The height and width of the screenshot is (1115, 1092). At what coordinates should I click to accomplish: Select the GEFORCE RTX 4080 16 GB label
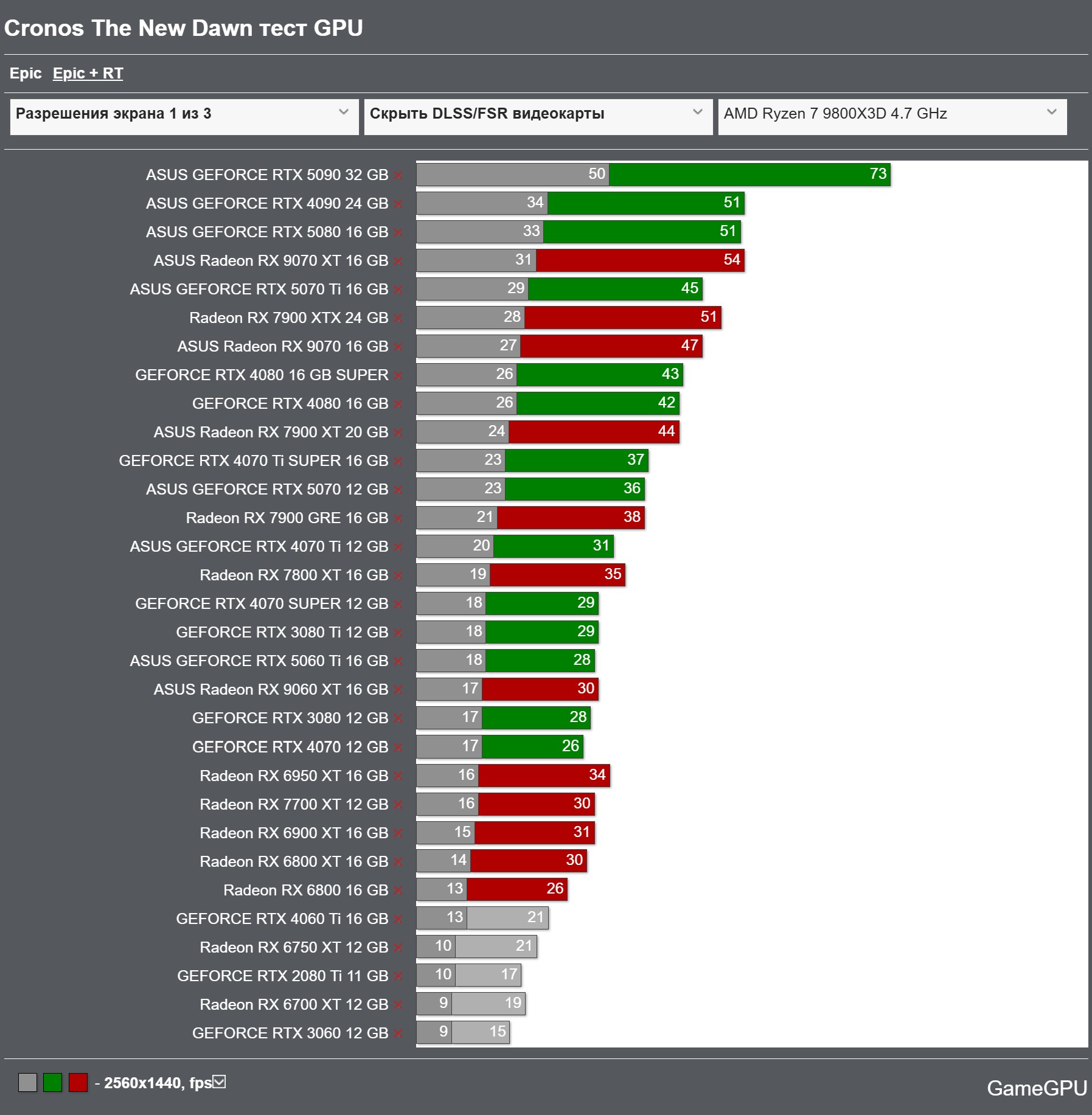point(290,404)
